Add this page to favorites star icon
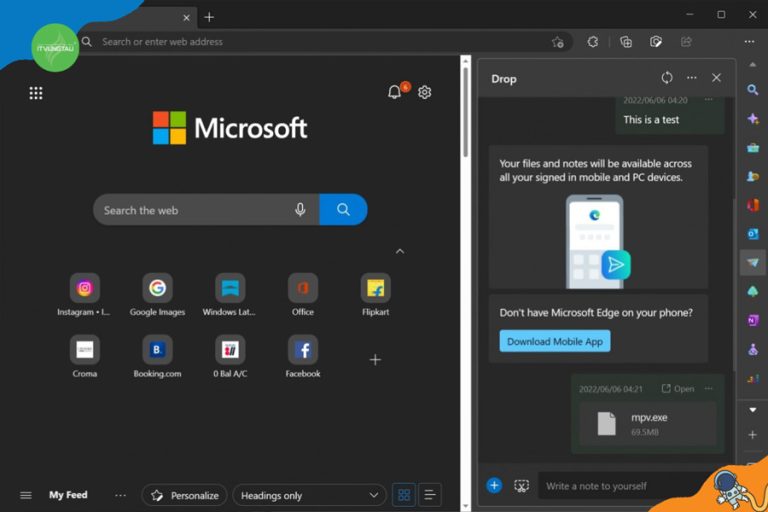This screenshot has width=768, height=512. point(557,42)
